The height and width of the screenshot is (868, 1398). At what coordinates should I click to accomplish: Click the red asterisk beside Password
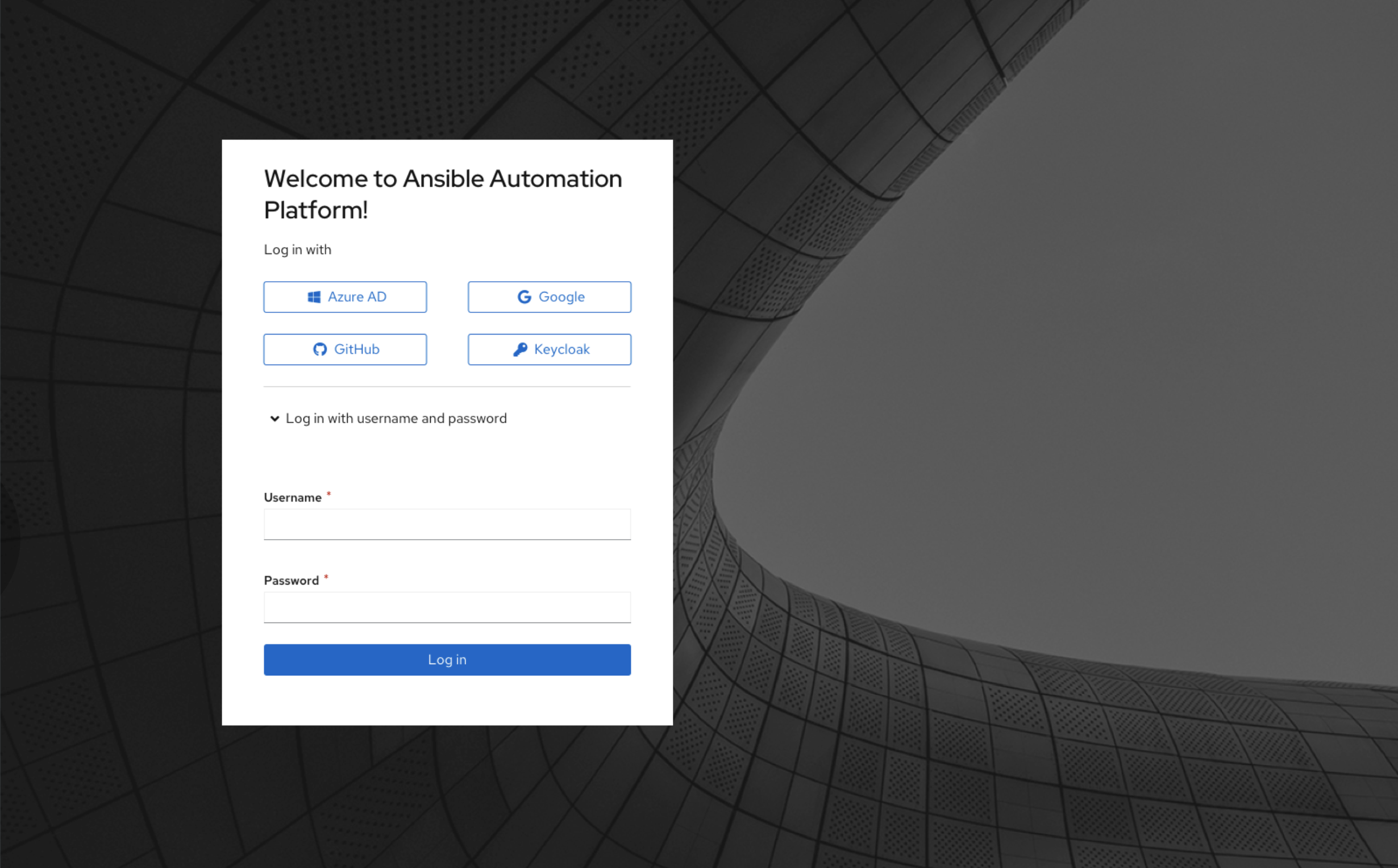pos(326,577)
